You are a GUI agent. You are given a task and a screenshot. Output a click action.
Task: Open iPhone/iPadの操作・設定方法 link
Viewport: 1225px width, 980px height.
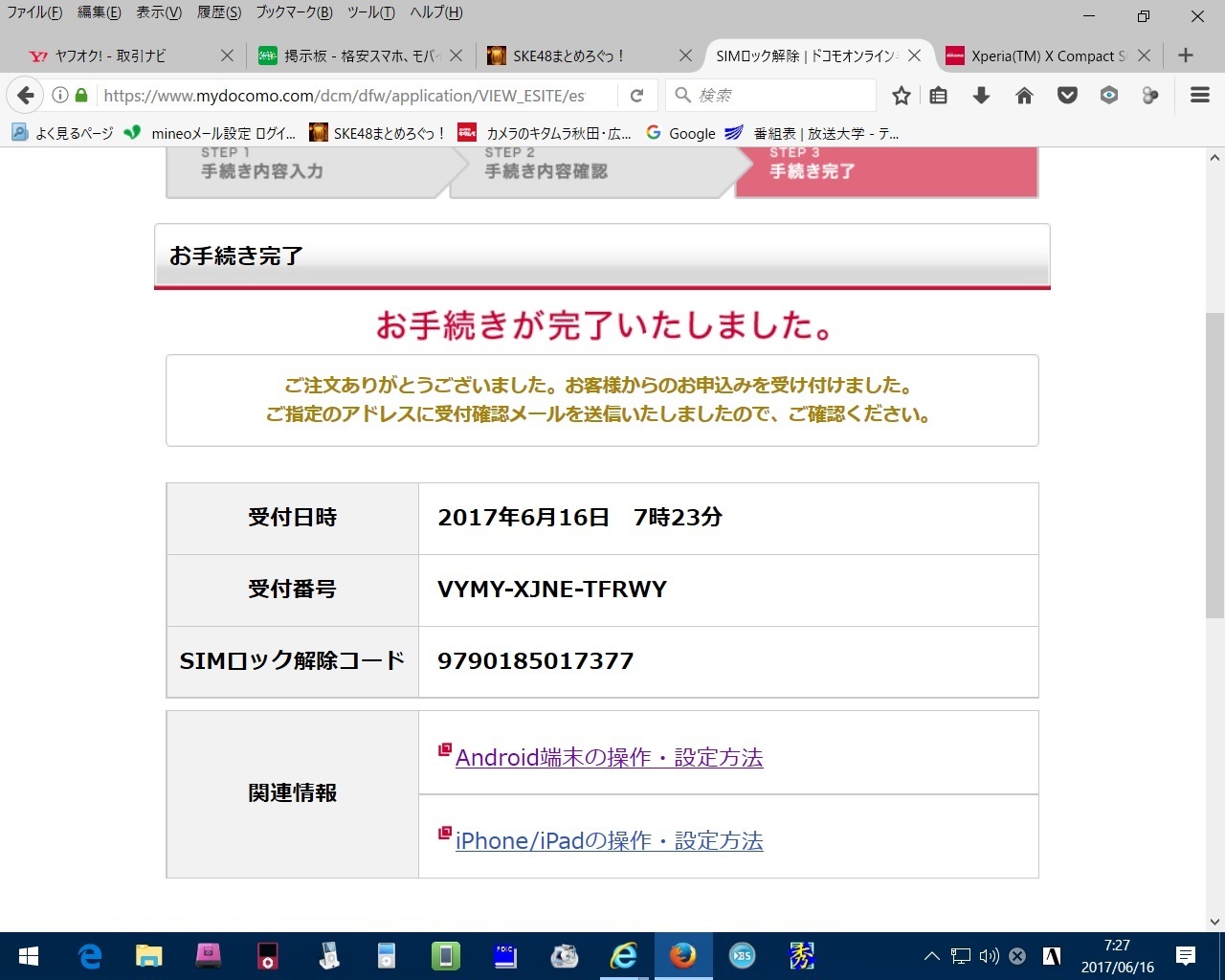tap(609, 841)
